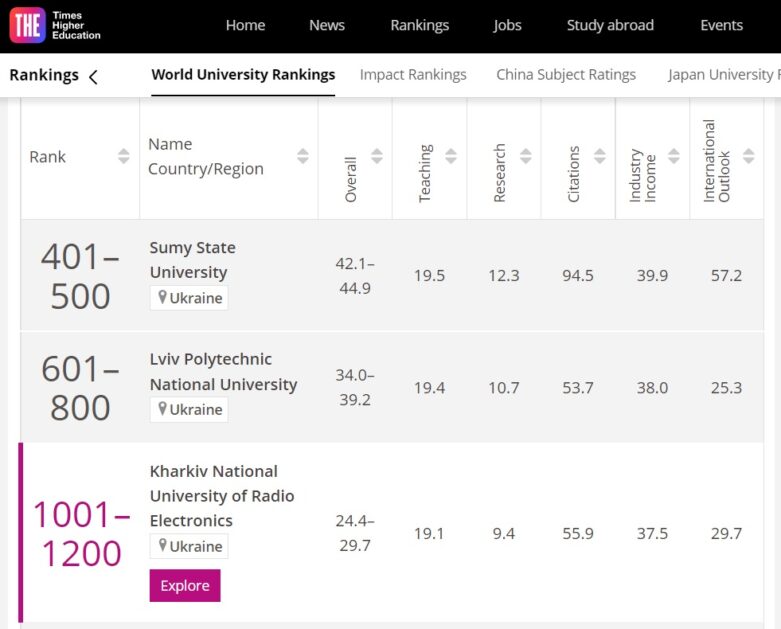781x629 pixels.
Task: Click the Times Higher Education logo
Action: tap(55, 25)
